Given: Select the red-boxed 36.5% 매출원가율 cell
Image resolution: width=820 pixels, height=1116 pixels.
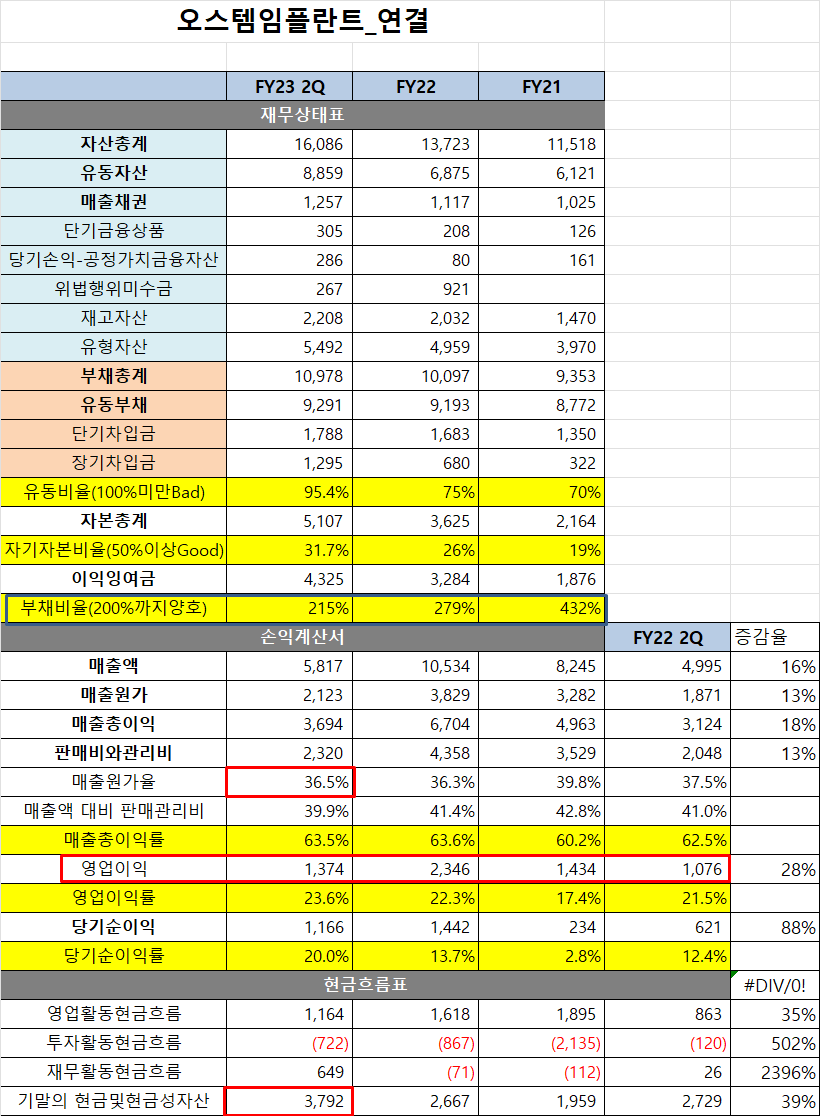Looking at the screenshot, I should point(291,781).
